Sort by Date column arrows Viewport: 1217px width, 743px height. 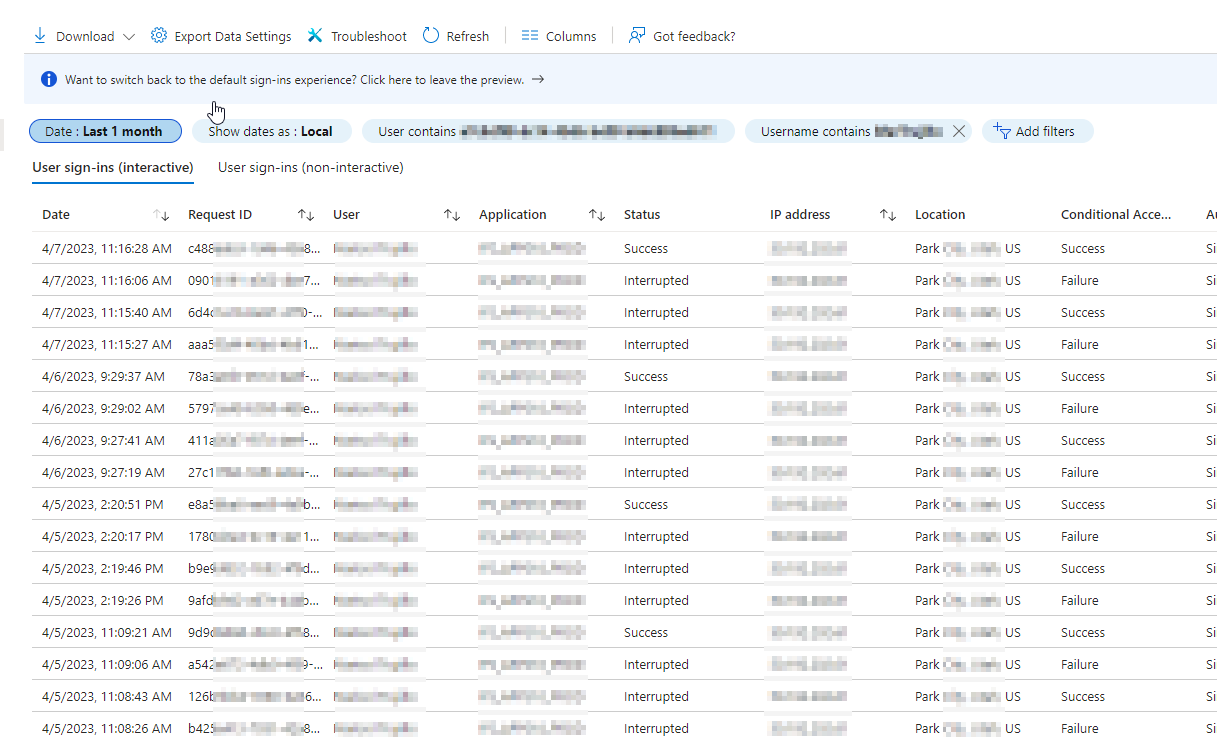coord(161,215)
